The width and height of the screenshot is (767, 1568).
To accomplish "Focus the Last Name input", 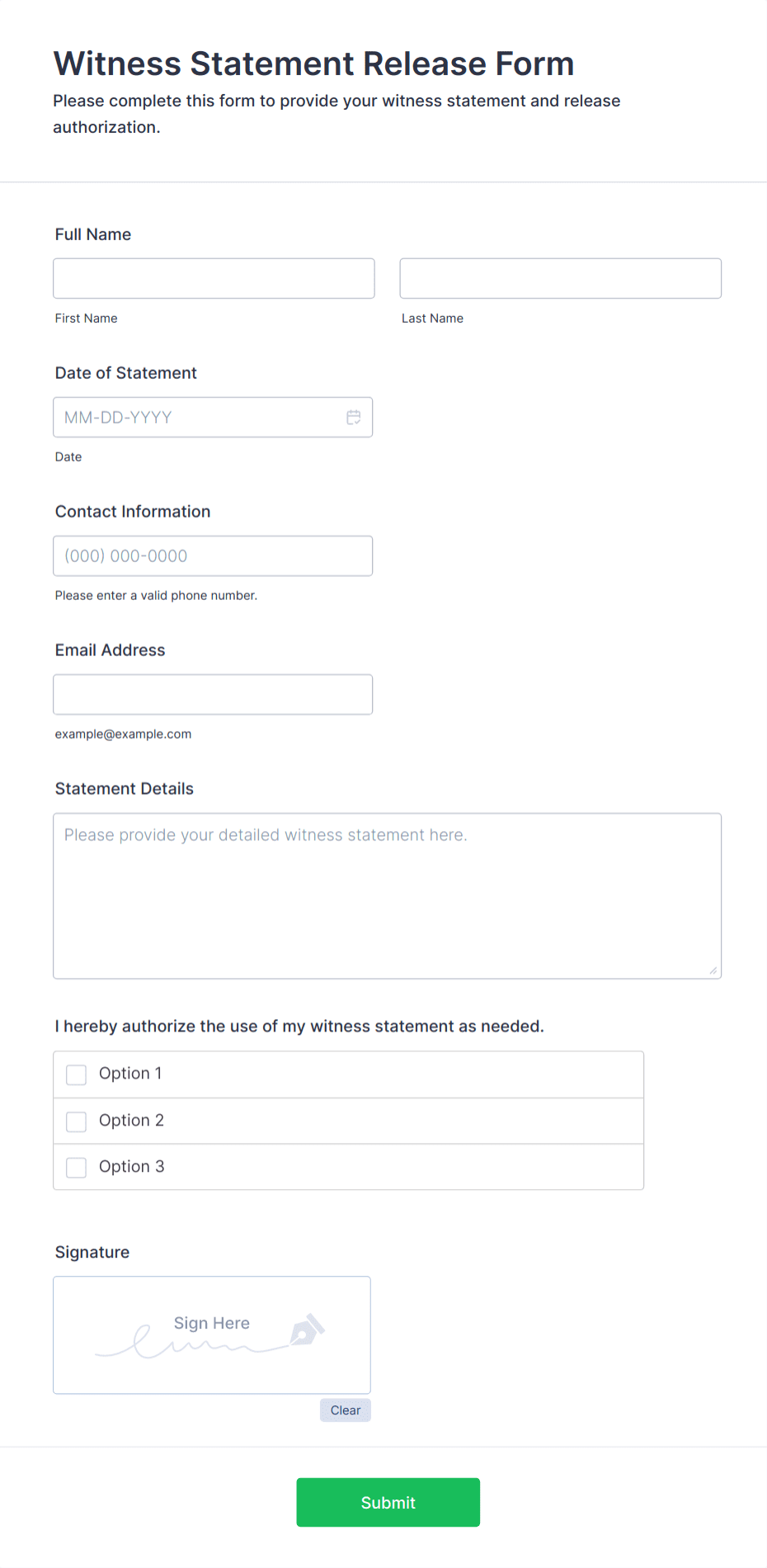I will click(x=561, y=278).
